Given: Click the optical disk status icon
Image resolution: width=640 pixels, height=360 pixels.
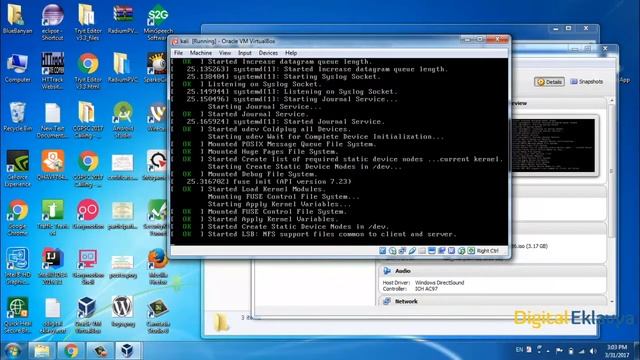Looking at the screenshot, I should click(393, 251).
